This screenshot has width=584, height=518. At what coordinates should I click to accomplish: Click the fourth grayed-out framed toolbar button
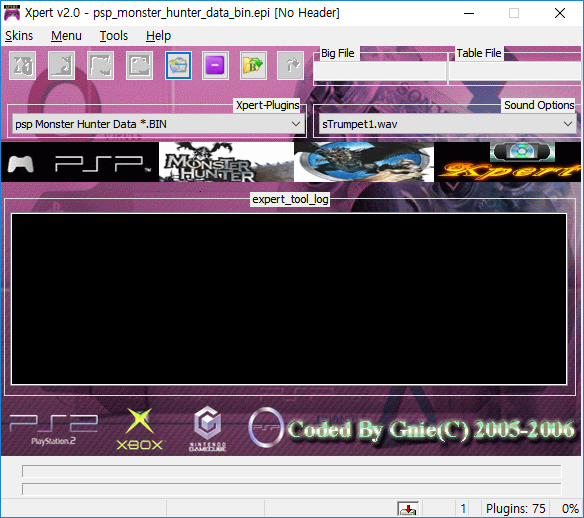coord(139,66)
